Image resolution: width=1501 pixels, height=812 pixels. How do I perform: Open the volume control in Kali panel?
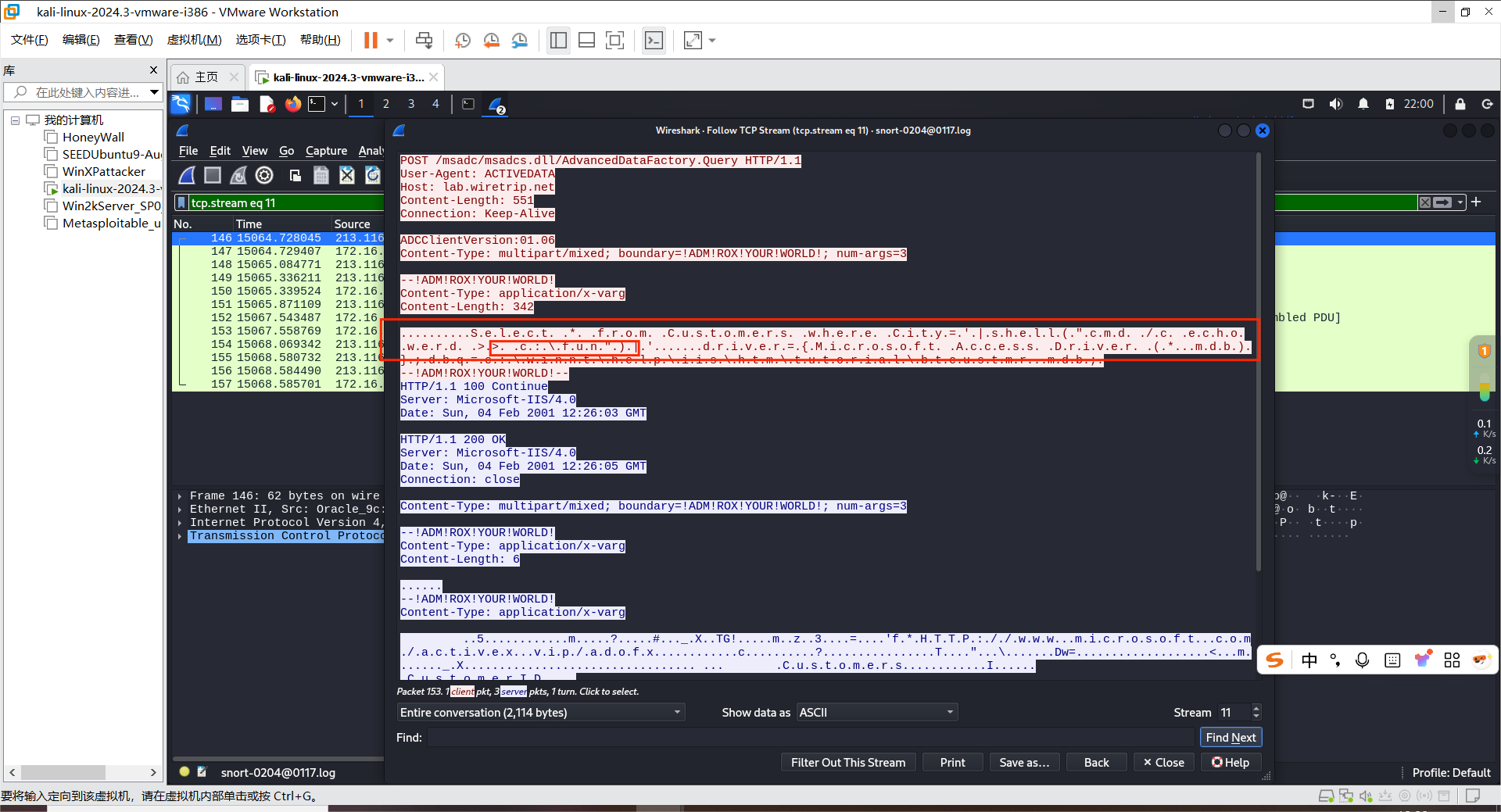(1335, 104)
